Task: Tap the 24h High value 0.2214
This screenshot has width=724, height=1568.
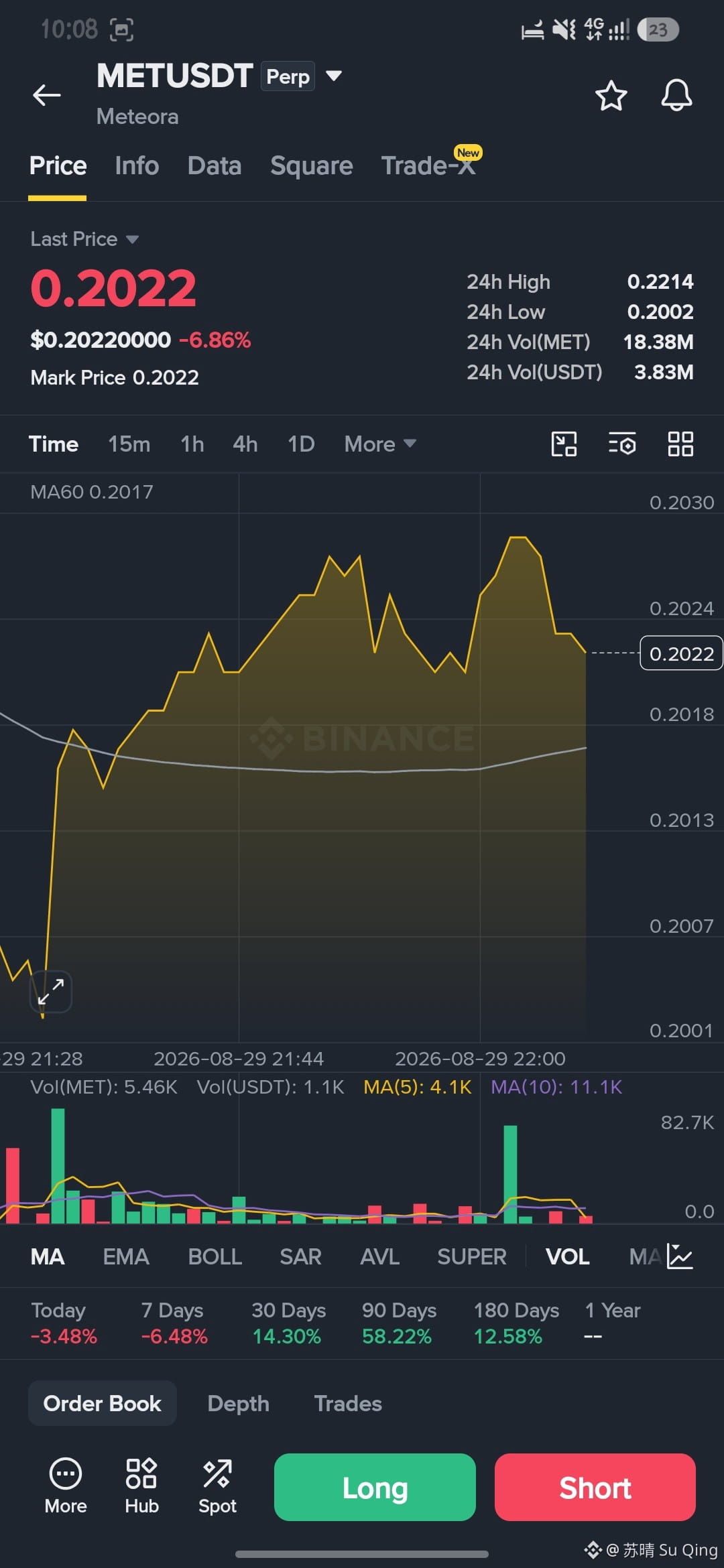Action: pyautogui.click(x=660, y=281)
